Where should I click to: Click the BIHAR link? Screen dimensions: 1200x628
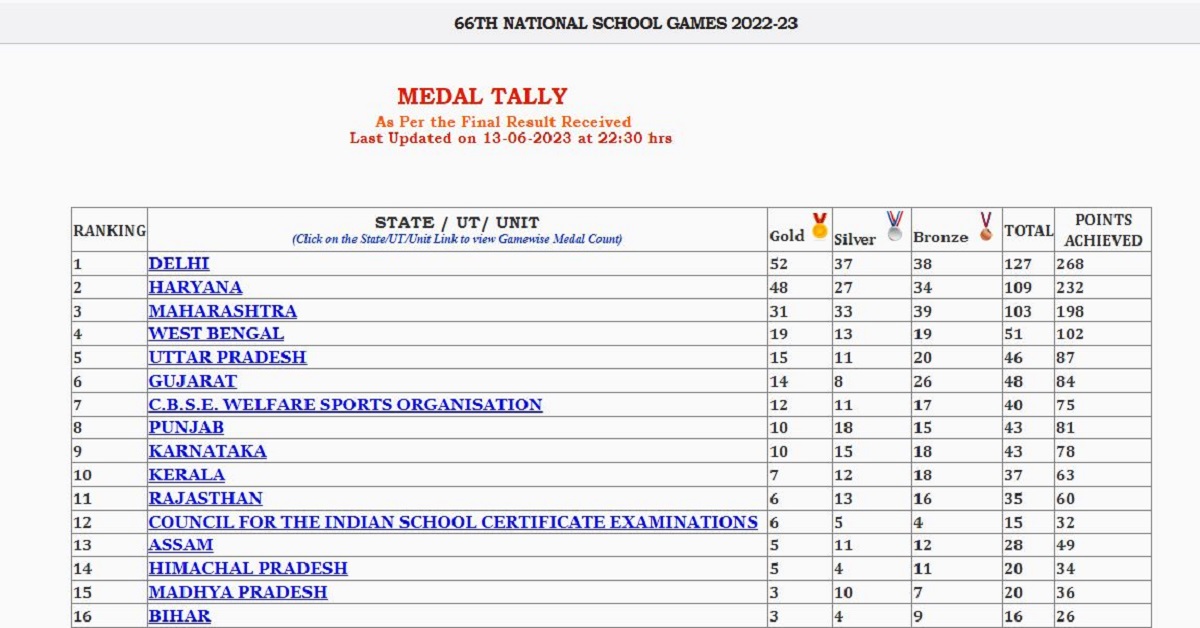(180, 616)
